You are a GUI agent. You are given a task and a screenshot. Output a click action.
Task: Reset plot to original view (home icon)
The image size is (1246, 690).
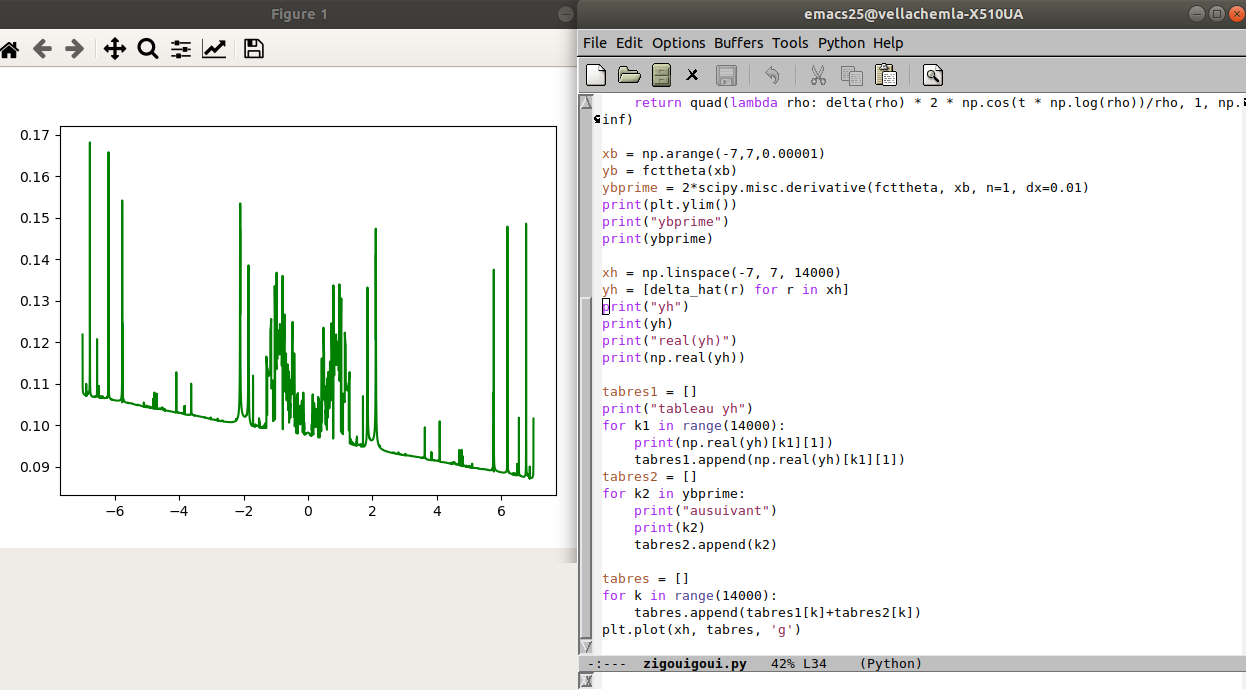click(10, 49)
